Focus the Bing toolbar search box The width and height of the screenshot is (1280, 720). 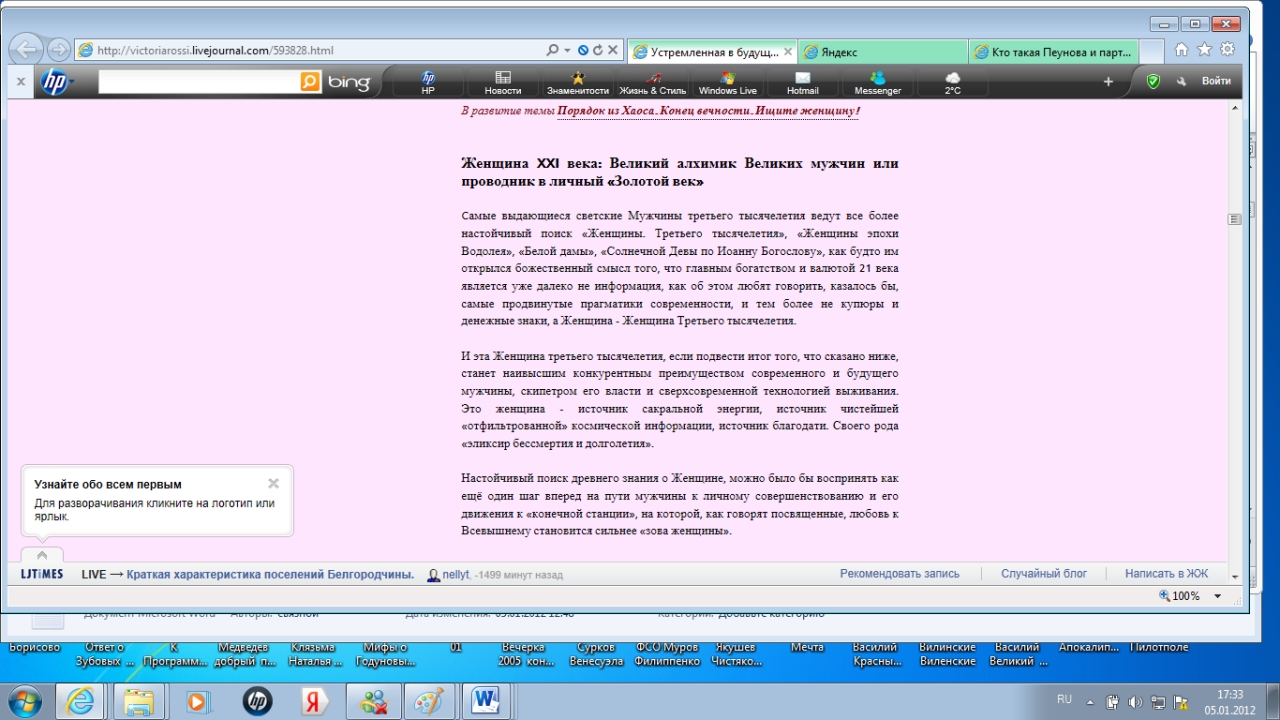tap(199, 81)
